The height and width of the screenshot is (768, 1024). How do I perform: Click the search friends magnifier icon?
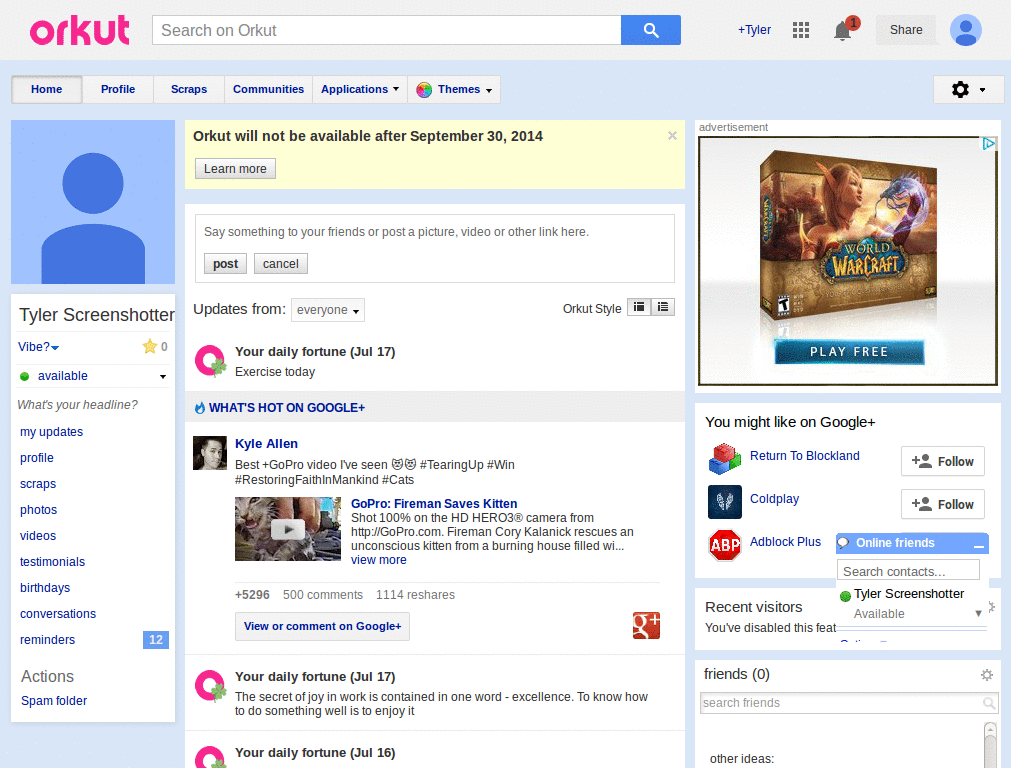pos(989,703)
